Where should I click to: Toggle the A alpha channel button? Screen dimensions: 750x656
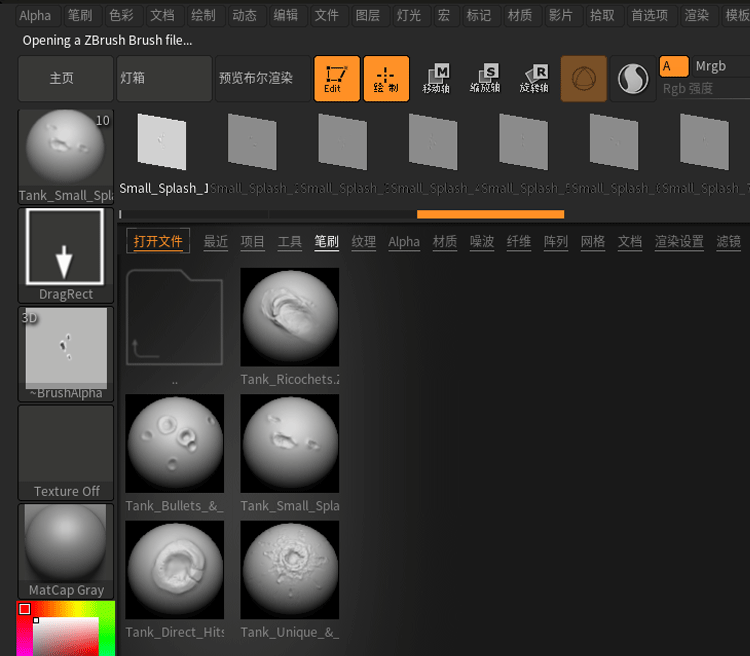click(674, 66)
